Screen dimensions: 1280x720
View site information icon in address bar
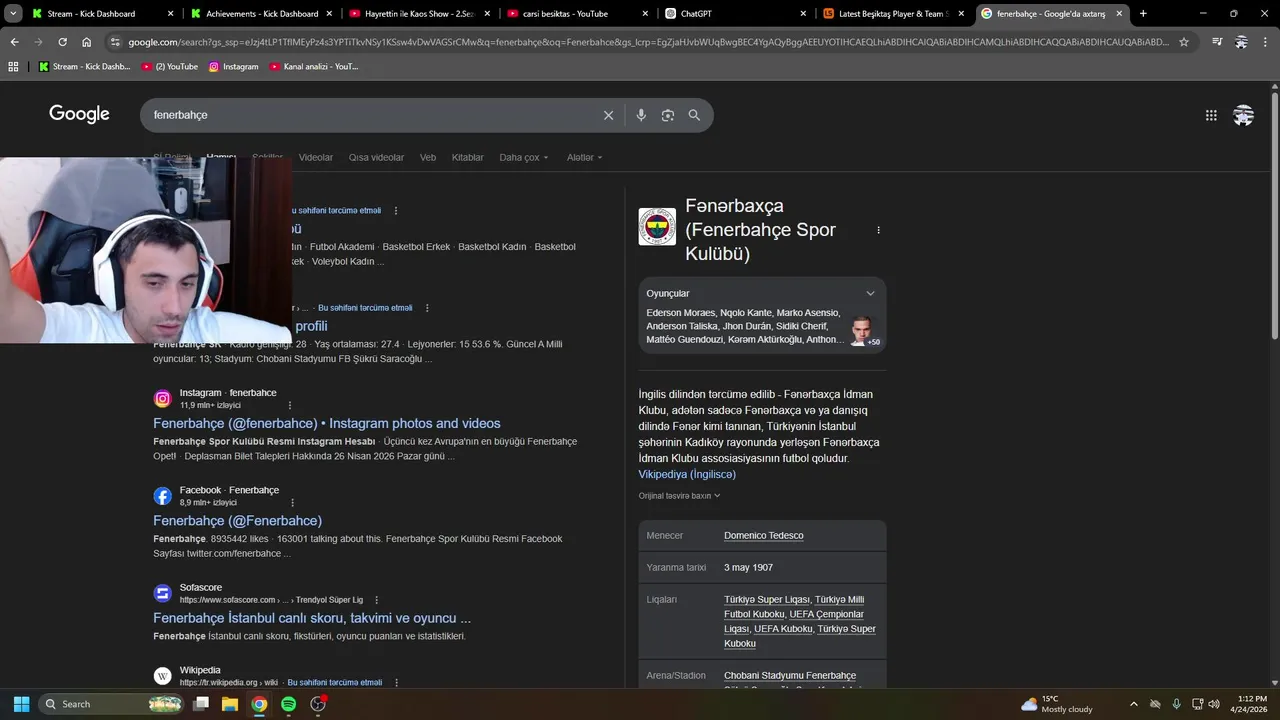point(115,42)
